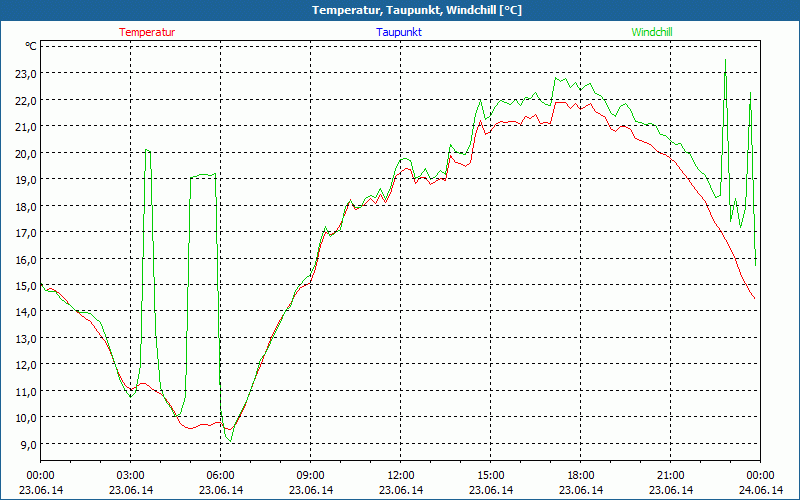Image resolution: width=800 pixels, height=500 pixels.
Task: Click the '9,0' y-axis value
Action: coord(29,445)
